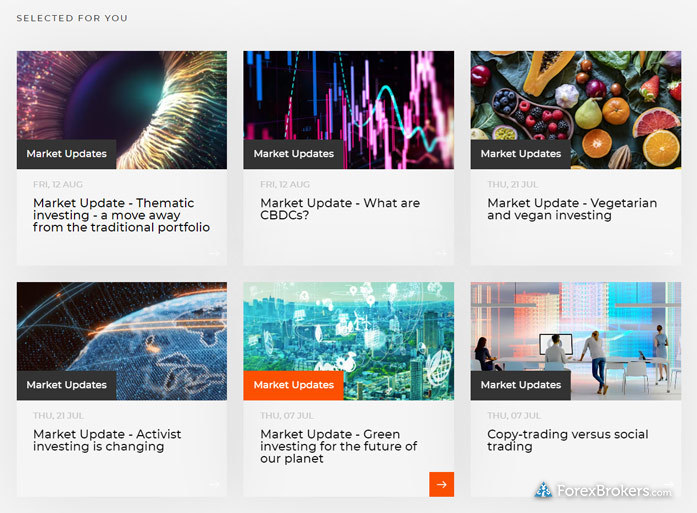The width and height of the screenshot is (697, 513).
Task: Click THU, 07 JUL date on Green investing card
Action: (287, 416)
